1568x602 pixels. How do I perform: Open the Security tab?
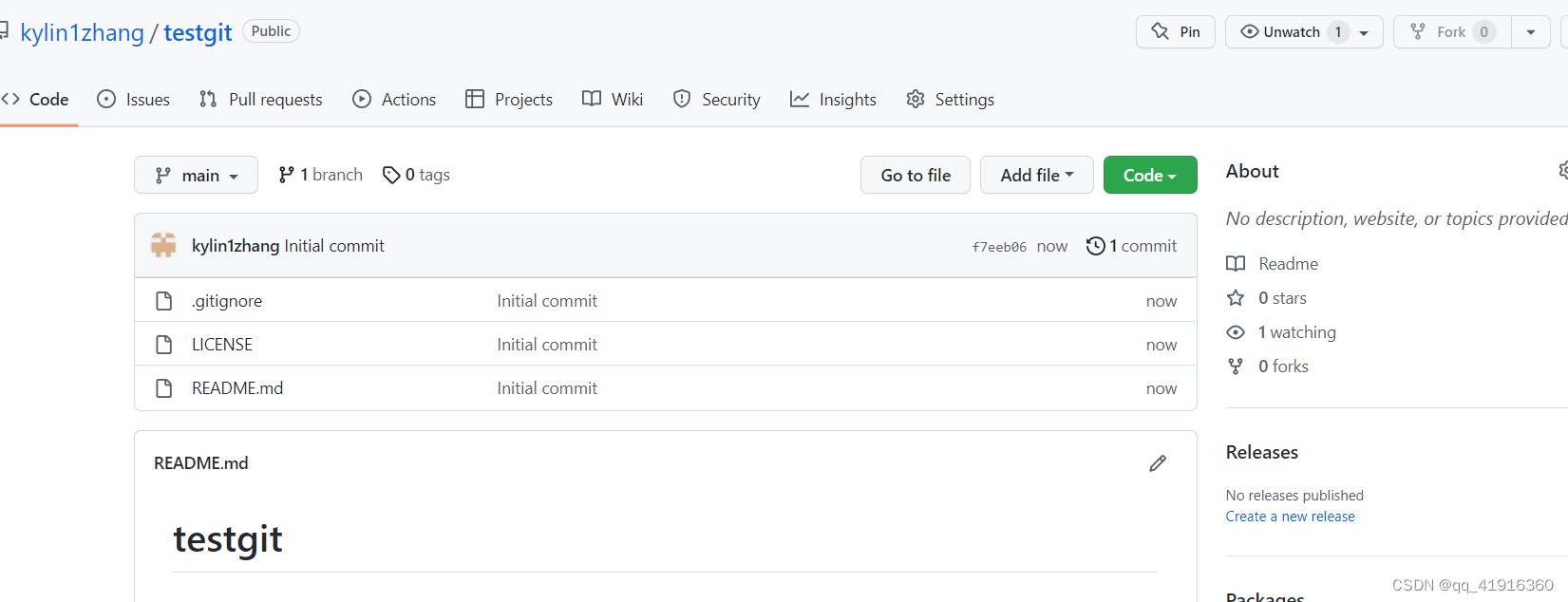point(716,99)
